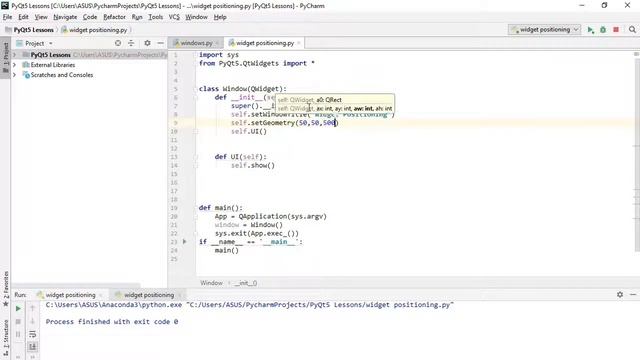The height and width of the screenshot is (360, 640).
Task: Click the sys.exit(App.exec_()) line
Action: pyautogui.click(x=257, y=233)
